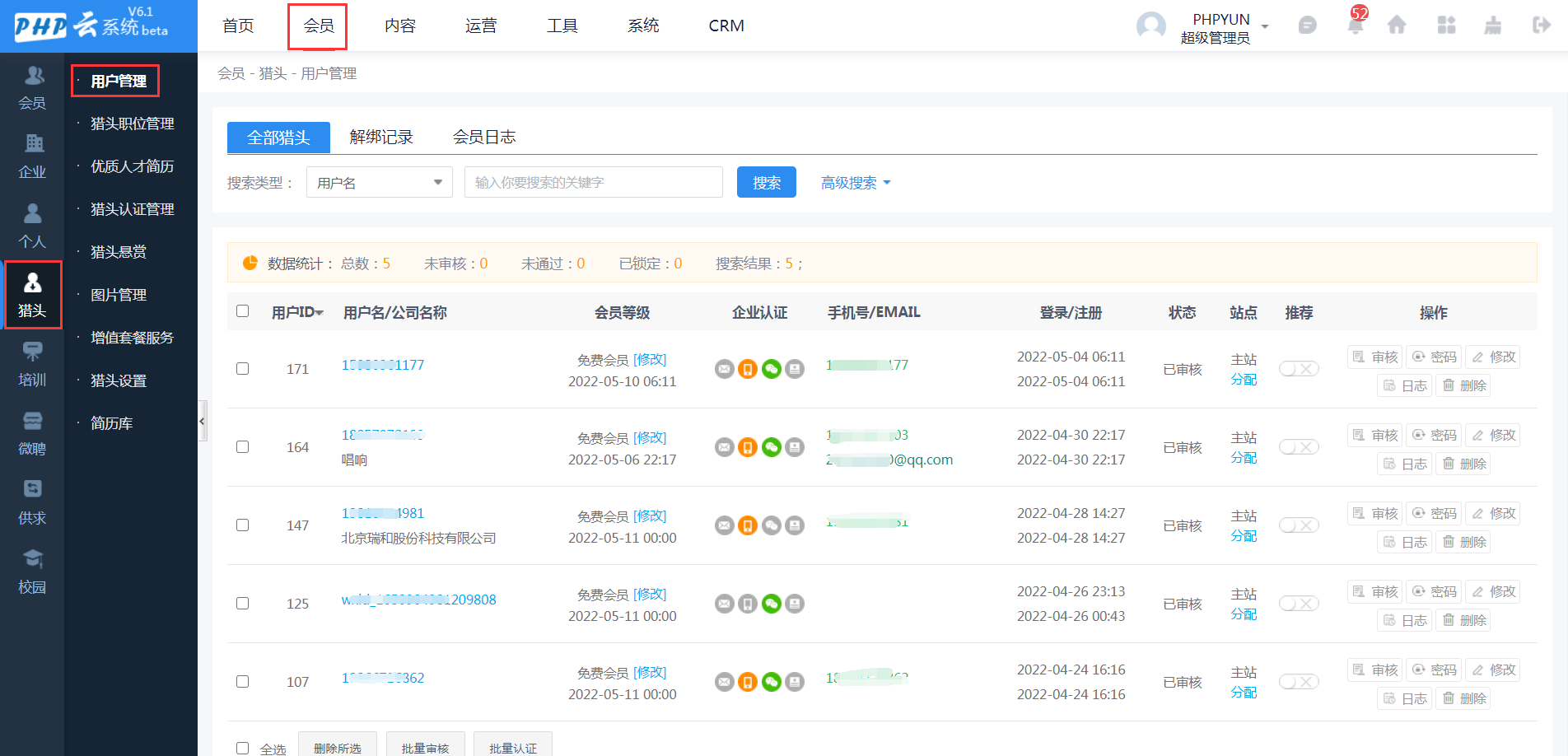Open the messages chat icon in header
The width and height of the screenshot is (1568, 756).
(x=1307, y=26)
